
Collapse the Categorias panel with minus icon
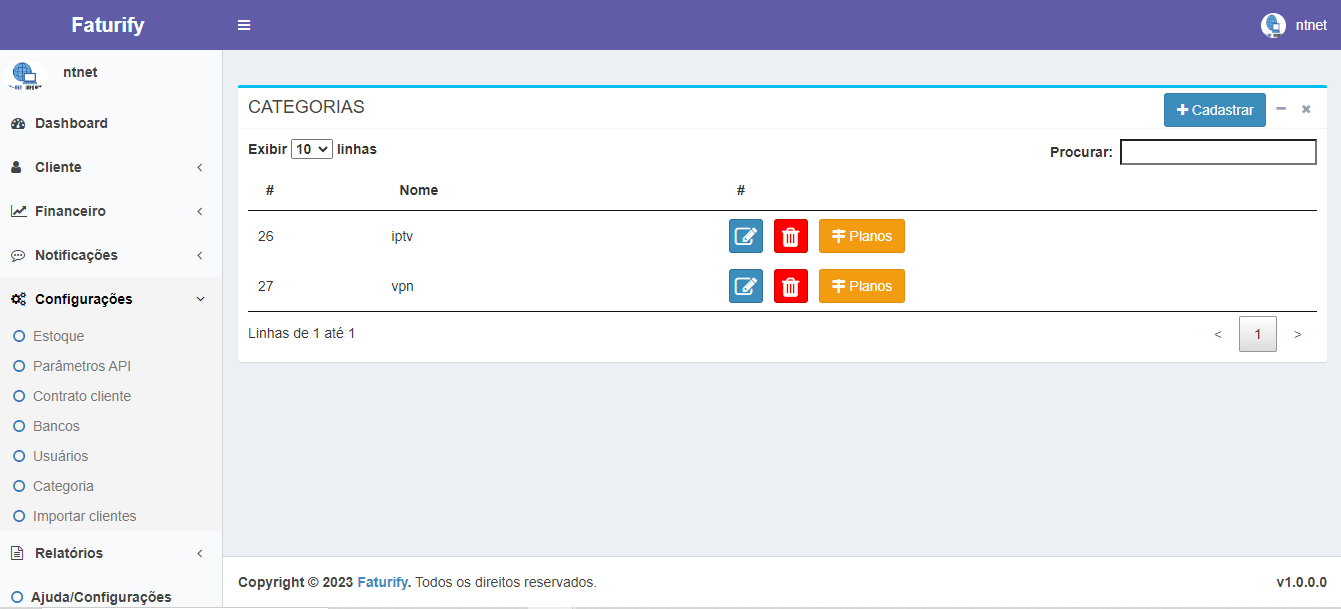pos(1281,109)
